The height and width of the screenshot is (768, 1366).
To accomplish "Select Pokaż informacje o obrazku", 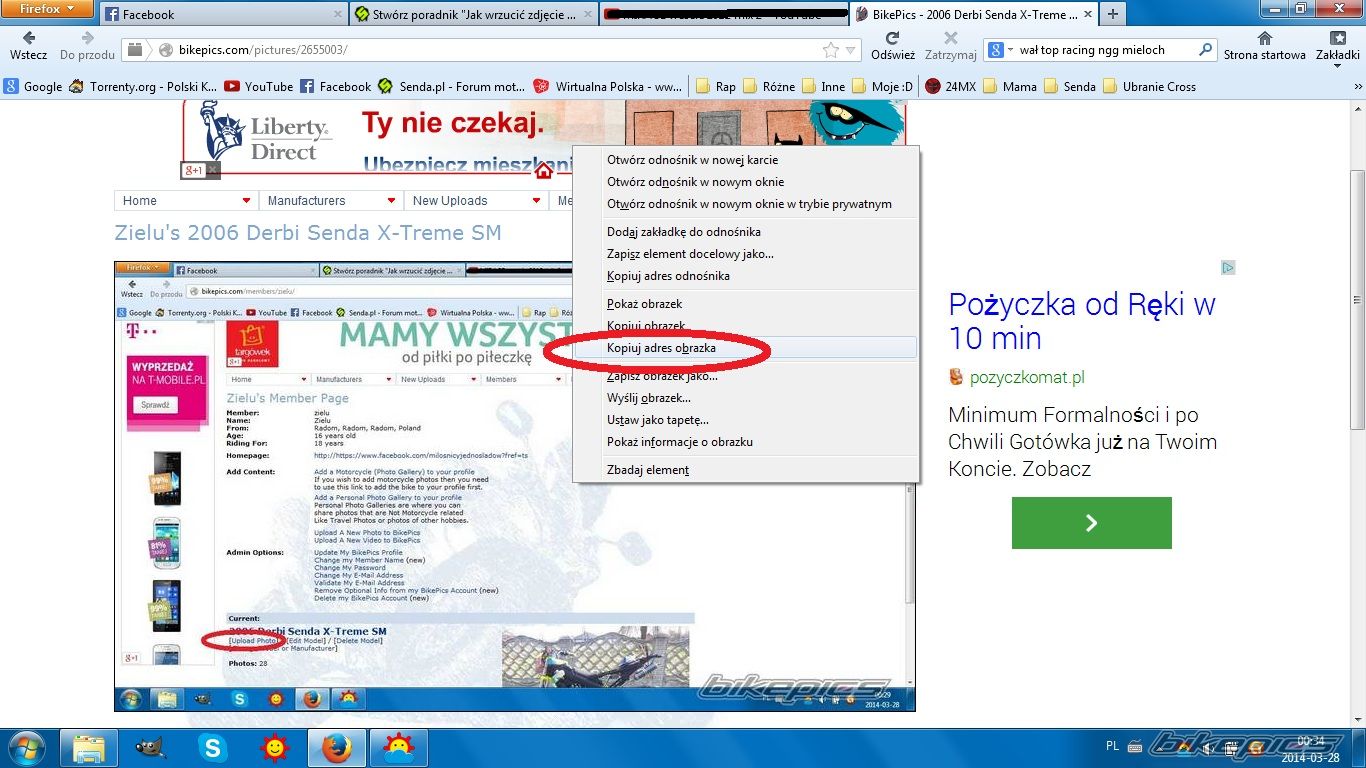I will pyautogui.click(x=746, y=442).
